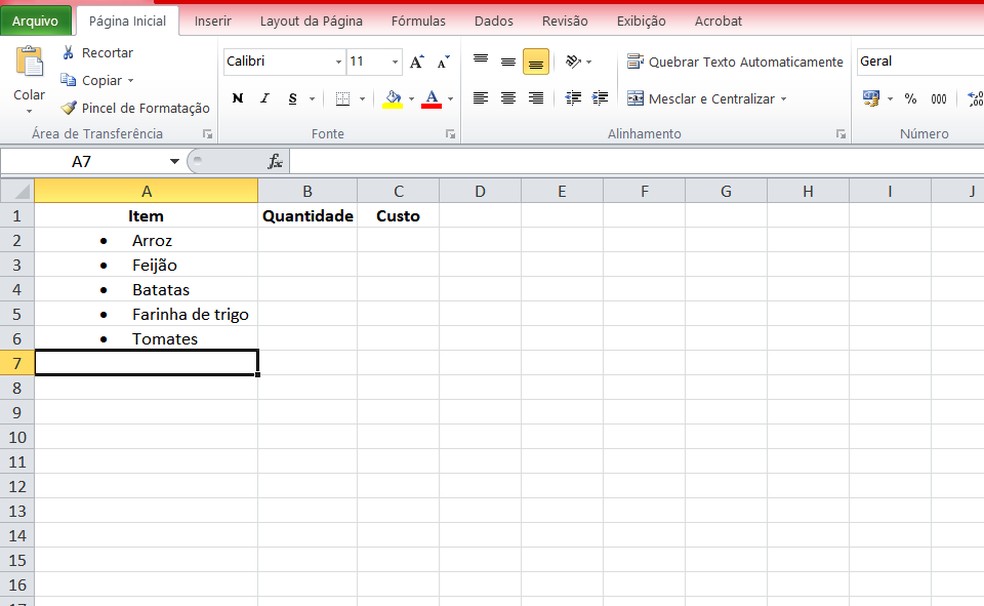This screenshot has height=606, width=984.
Task: Switch to the Fórmulas ribbon tab
Action: tap(418, 20)
